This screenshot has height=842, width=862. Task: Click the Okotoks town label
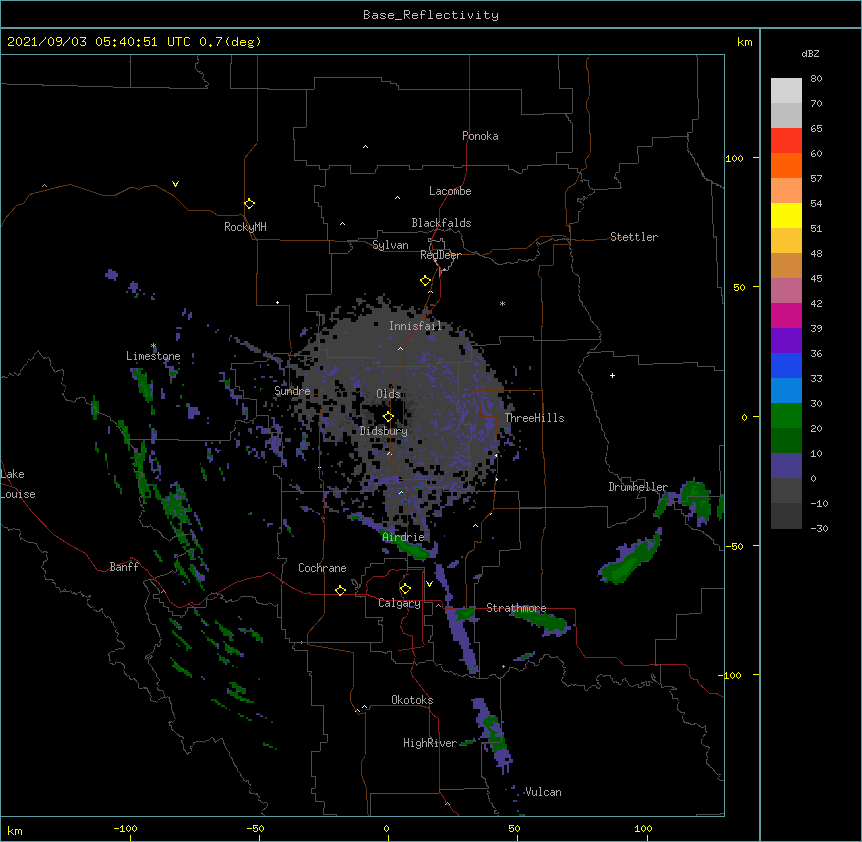click(412, 700)
